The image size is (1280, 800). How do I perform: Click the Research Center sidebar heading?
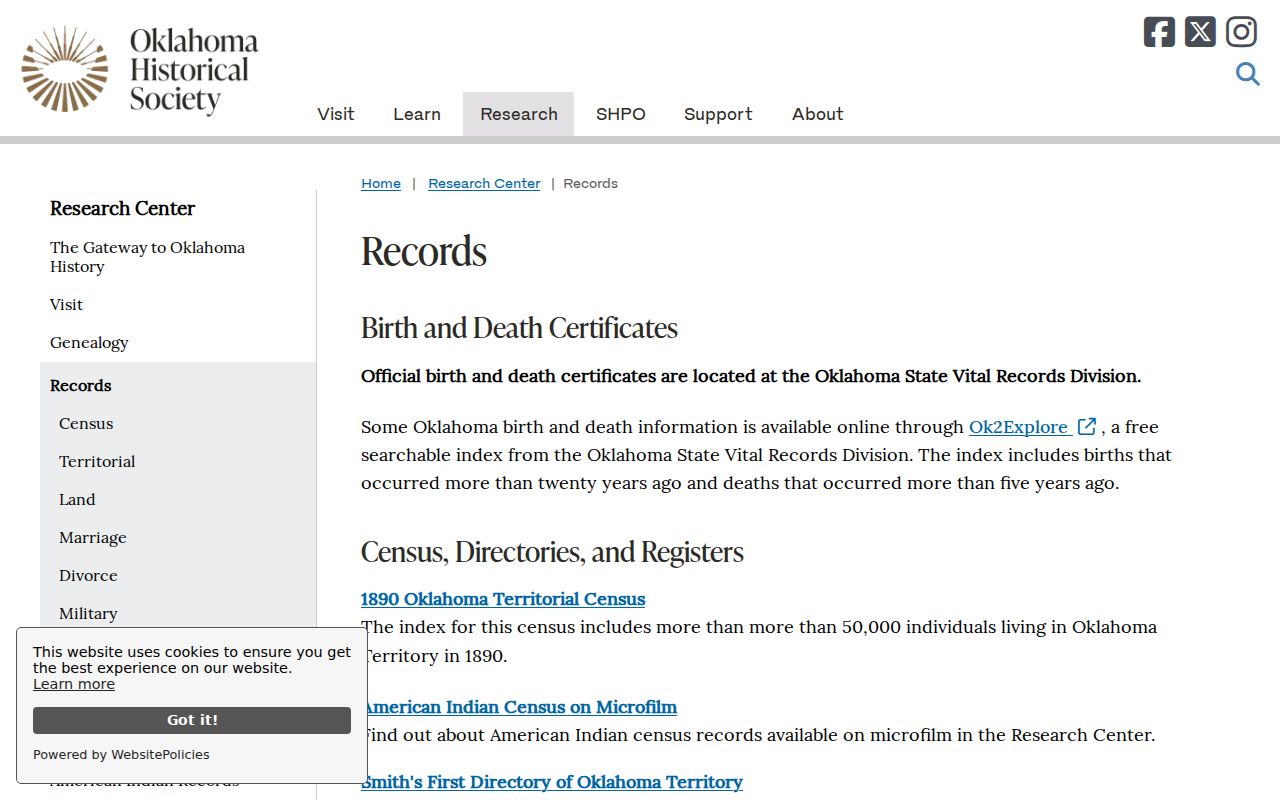click(x=122, y=208)
